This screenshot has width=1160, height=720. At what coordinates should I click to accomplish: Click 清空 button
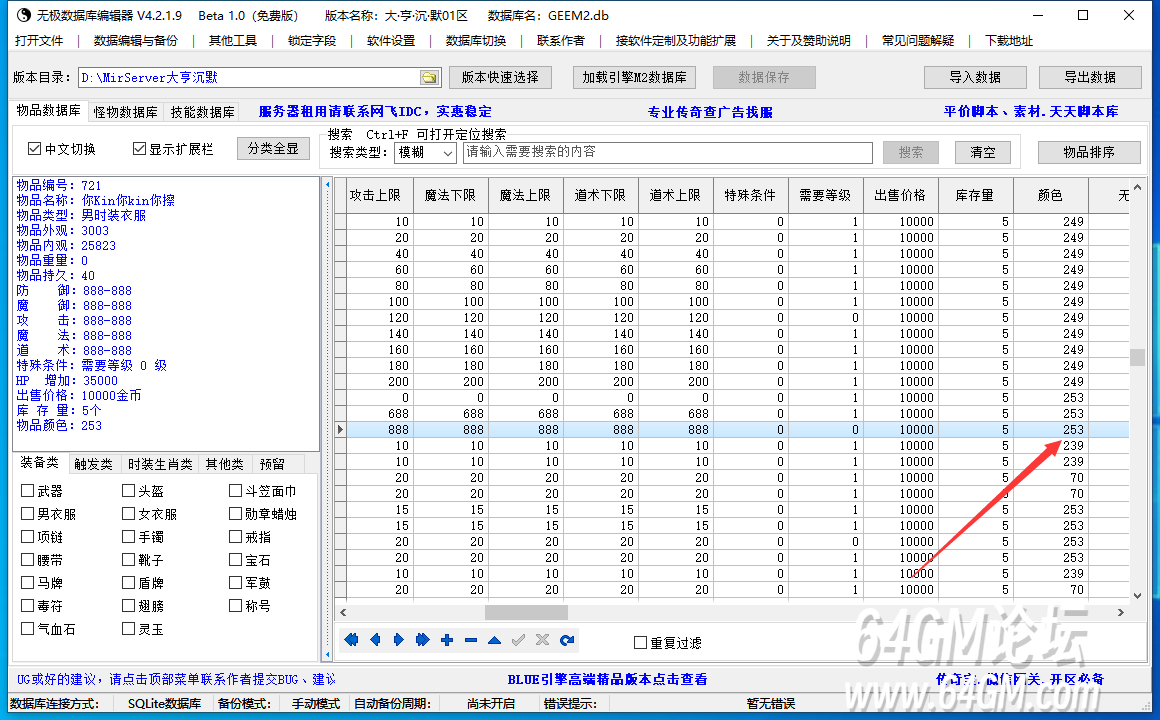(x=982, y=152)
